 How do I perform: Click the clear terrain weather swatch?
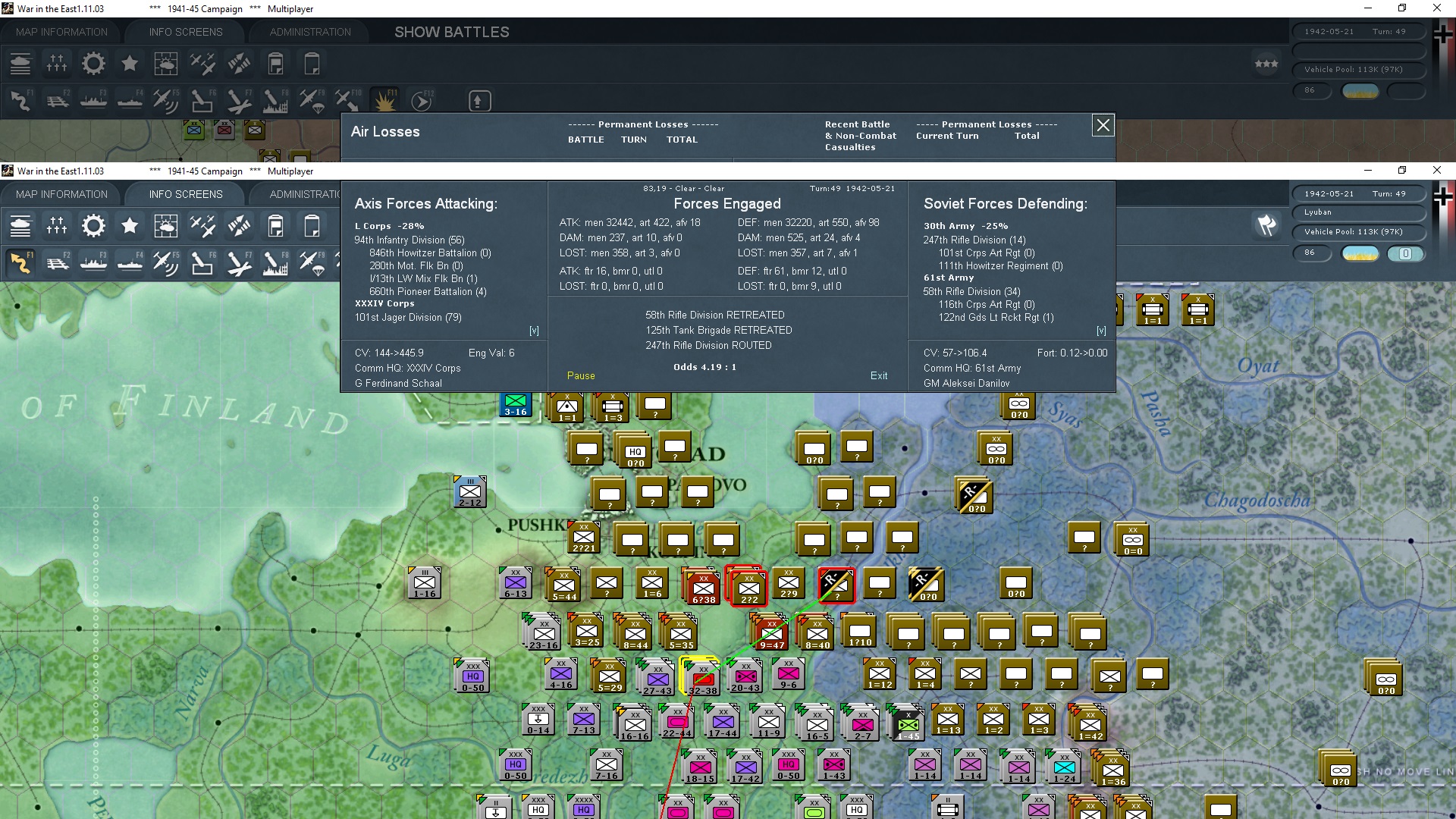[1360, 253]
